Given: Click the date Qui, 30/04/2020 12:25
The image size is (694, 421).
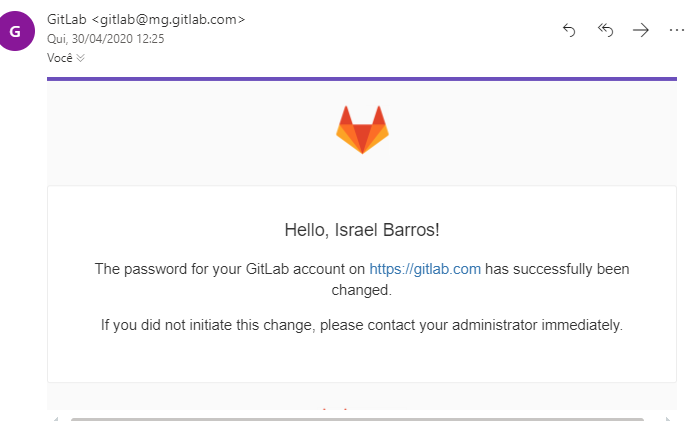Looking at the screenshot, I should (105, 39).
